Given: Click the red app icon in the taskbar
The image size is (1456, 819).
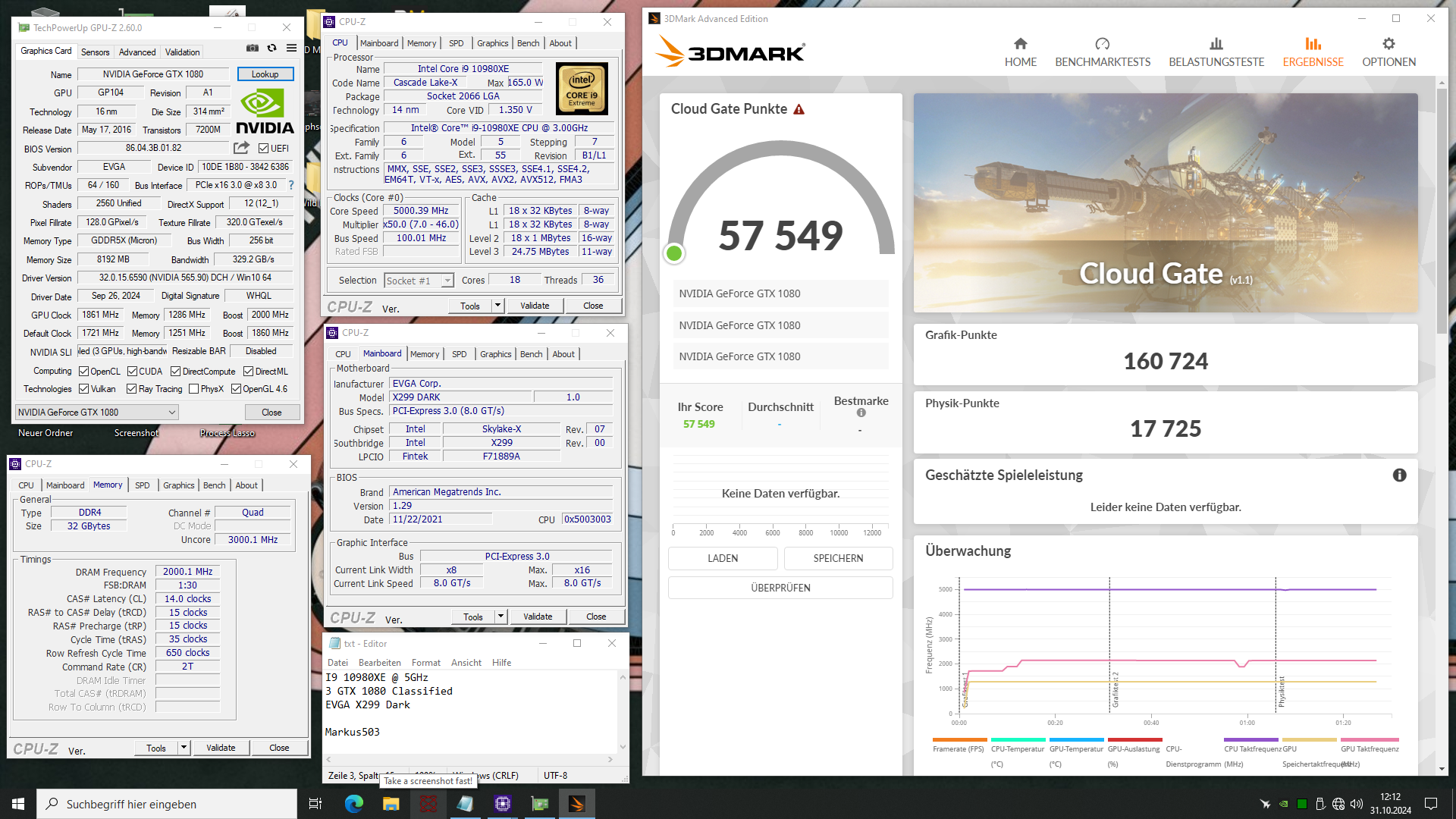Looking at the screenshot, I should 428,804.
